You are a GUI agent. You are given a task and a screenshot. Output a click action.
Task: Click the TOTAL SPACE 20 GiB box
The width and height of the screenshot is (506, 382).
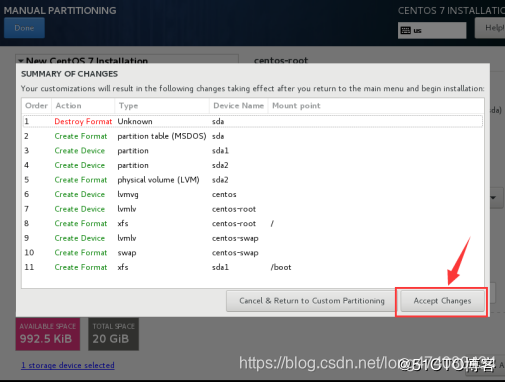tap(113, 334)
